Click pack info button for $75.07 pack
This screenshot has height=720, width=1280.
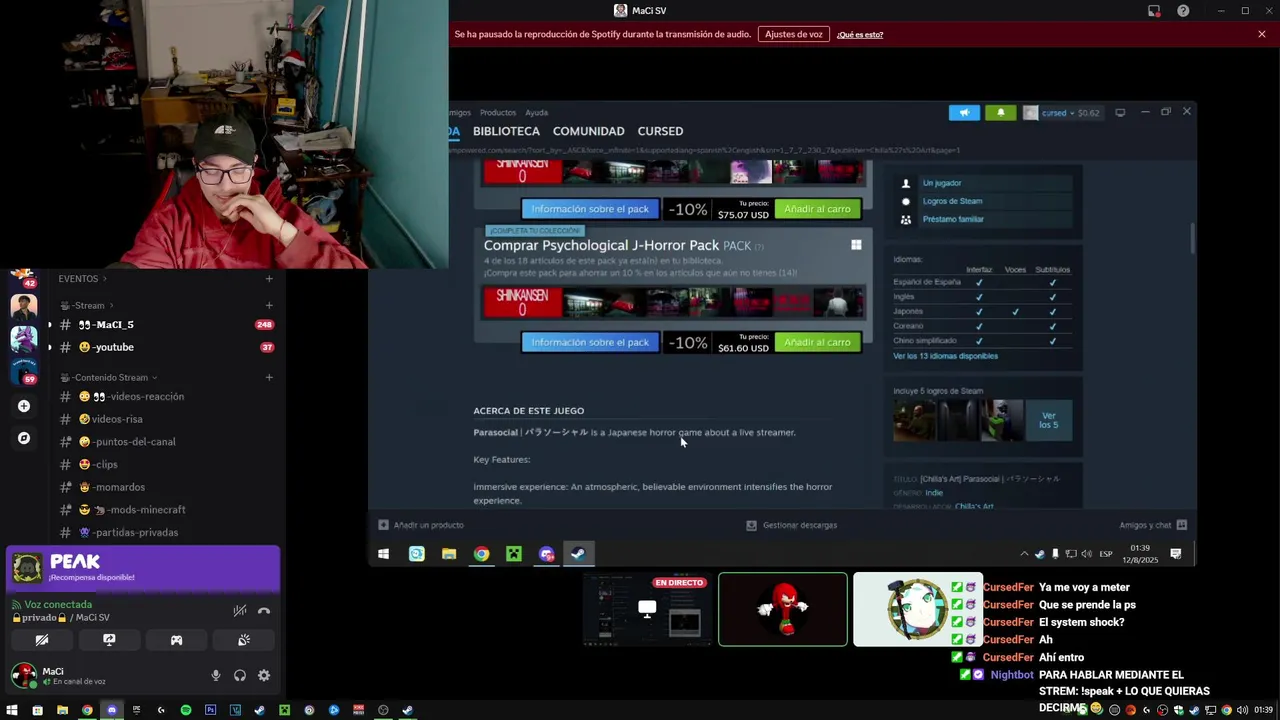(x=590, y=209)
